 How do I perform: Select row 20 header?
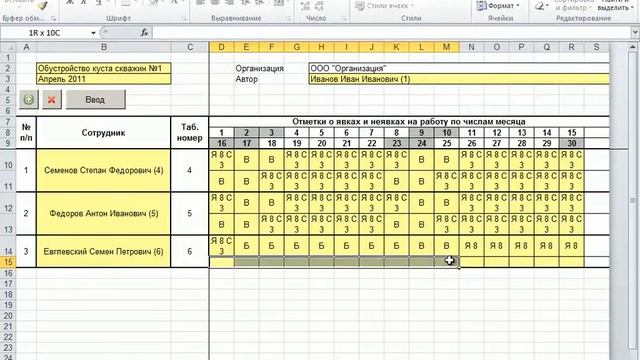pyautogui.click(x=8, y=316)
